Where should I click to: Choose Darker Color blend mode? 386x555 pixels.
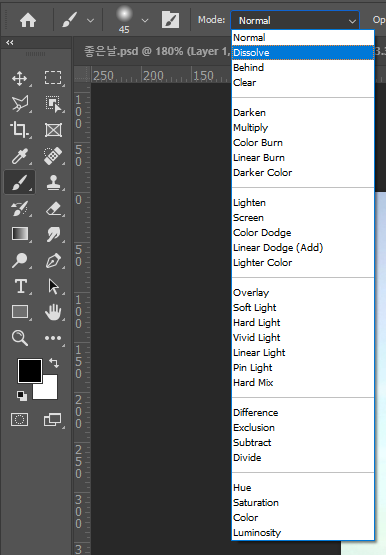(303, 173)
